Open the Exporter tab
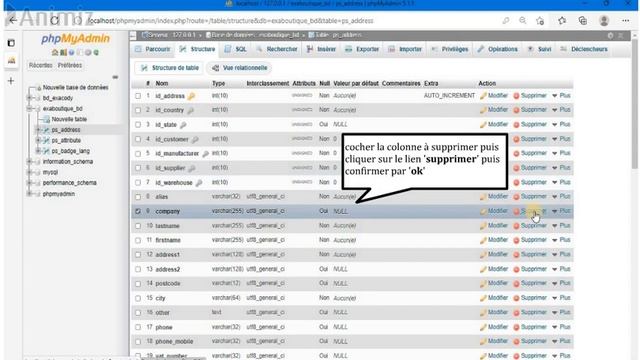The height and width of the screenshot is (360, 640). click(x=362, y=49)
